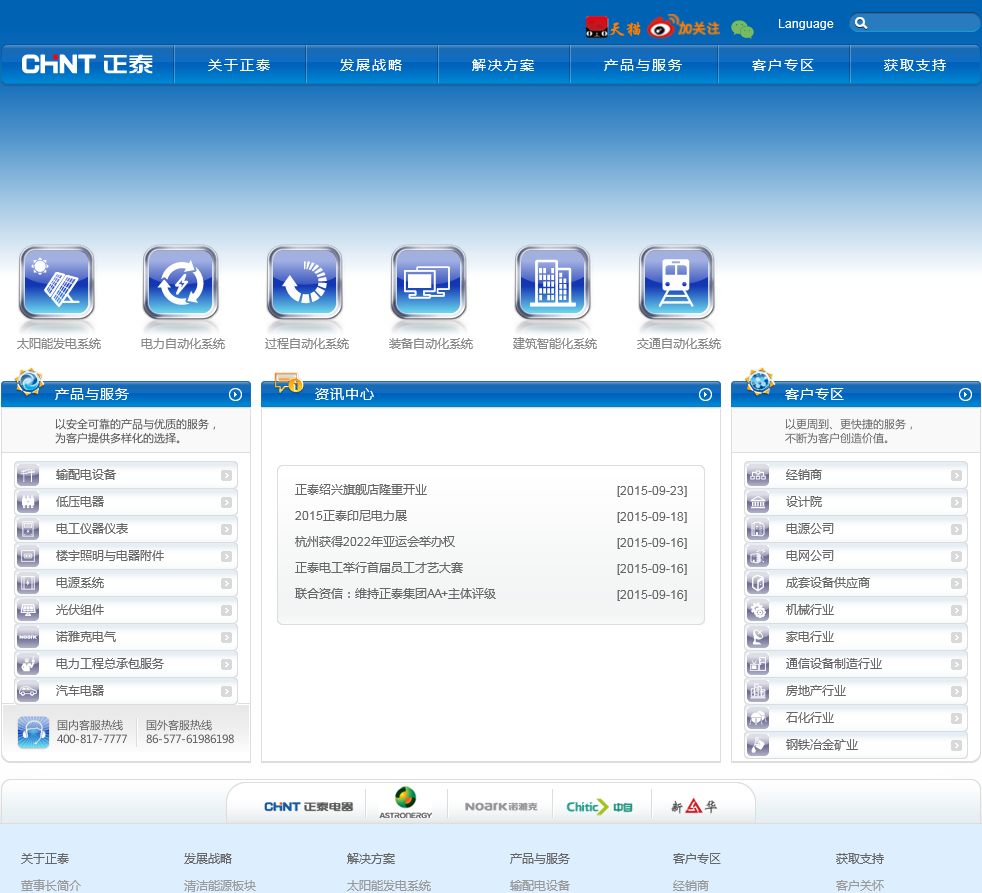Open footer link 董事长简介
The image size is (982, 893).
[x=51, y=885]
